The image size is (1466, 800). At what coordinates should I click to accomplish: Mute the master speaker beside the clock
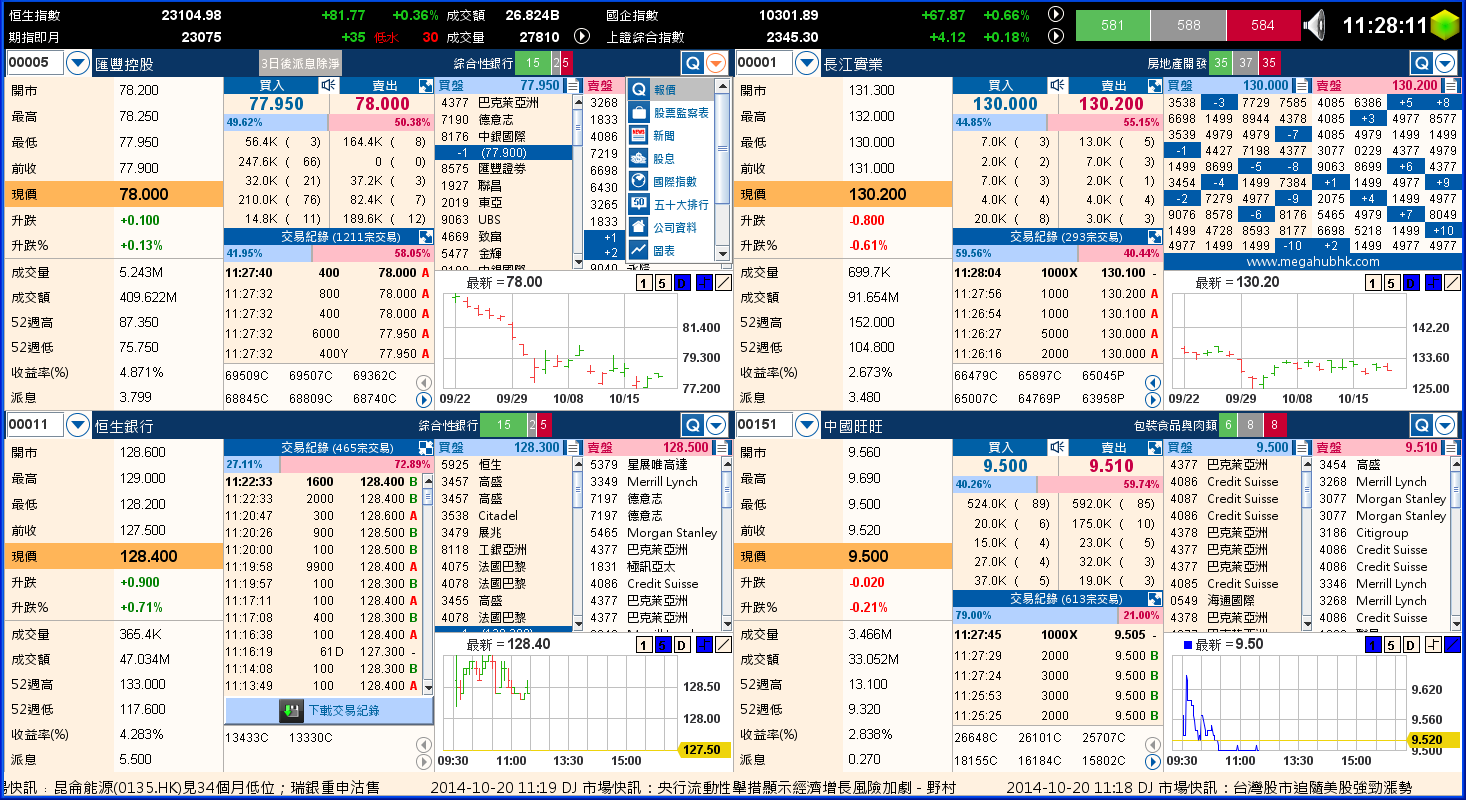[x=1316, y=24]
